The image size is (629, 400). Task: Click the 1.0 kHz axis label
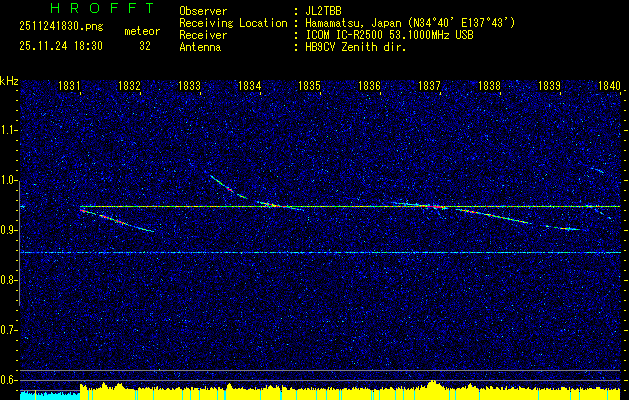[9, 181]
